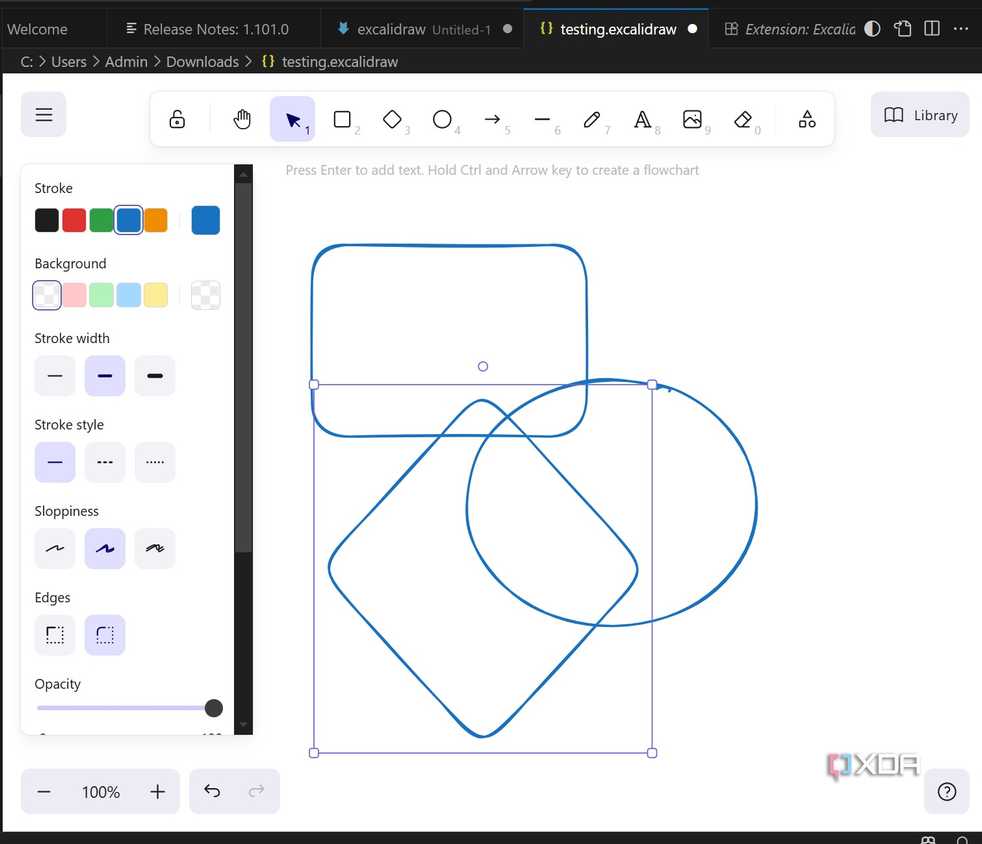Viewport: 982px width, 844px height.
Task: Click the properties panel scrollbar
Action: (x=243, y=368)
